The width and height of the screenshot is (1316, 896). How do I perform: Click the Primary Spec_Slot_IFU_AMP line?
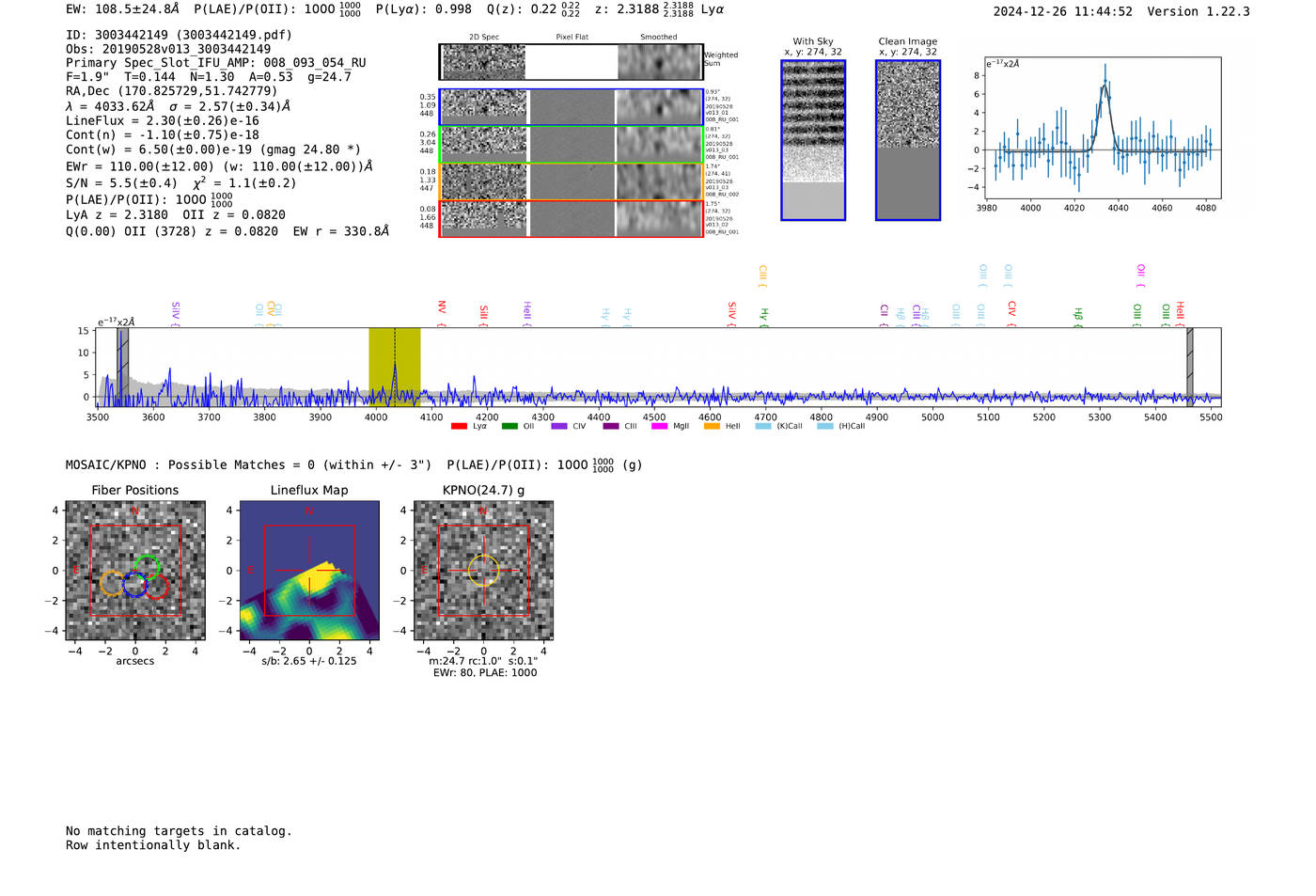[x=216, y=63]
